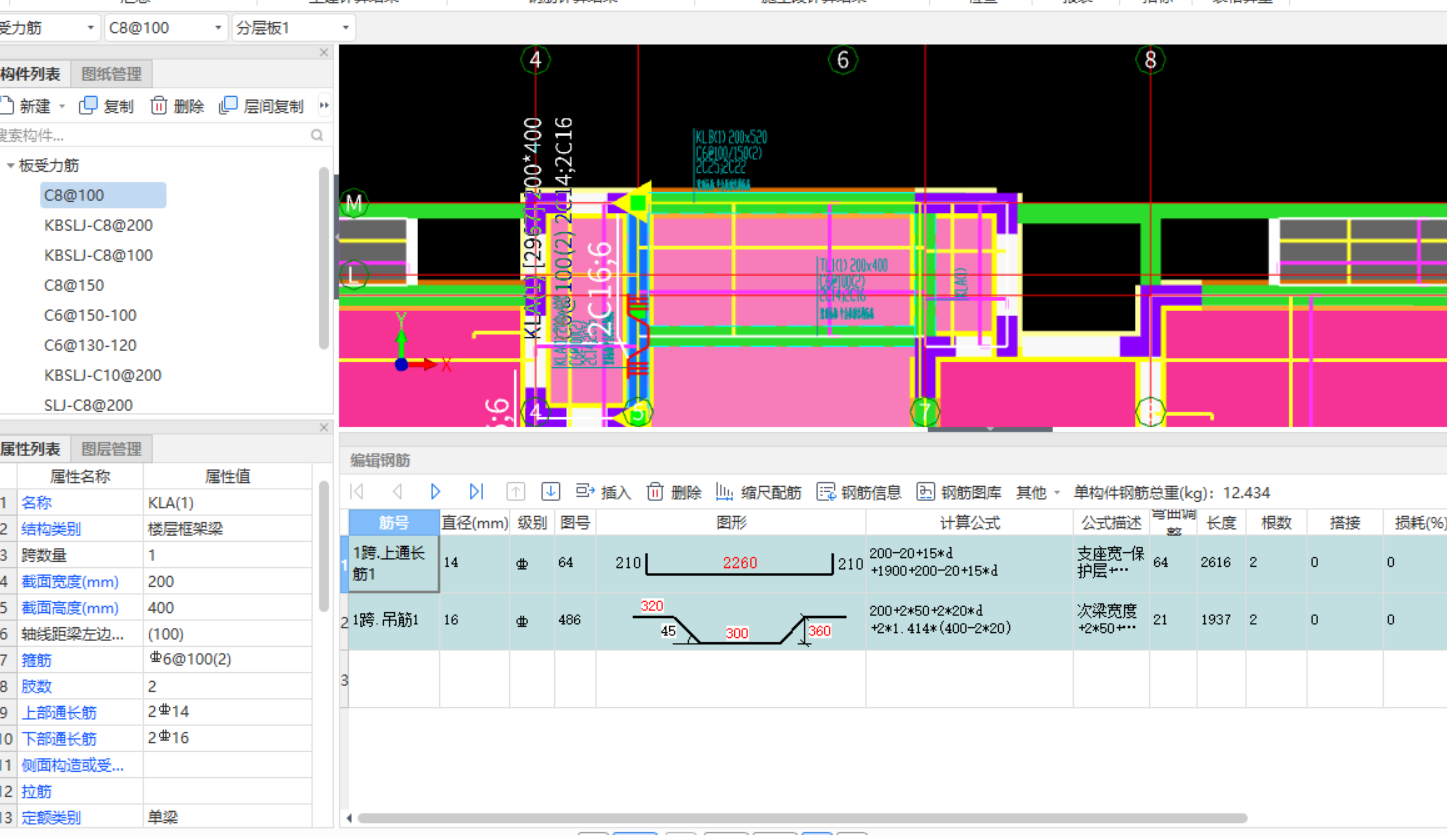Screen dimensions: 1447x835
Task: Select KBSLJ-C8@100 in the component tree
Action: click(x=98, y=255)
